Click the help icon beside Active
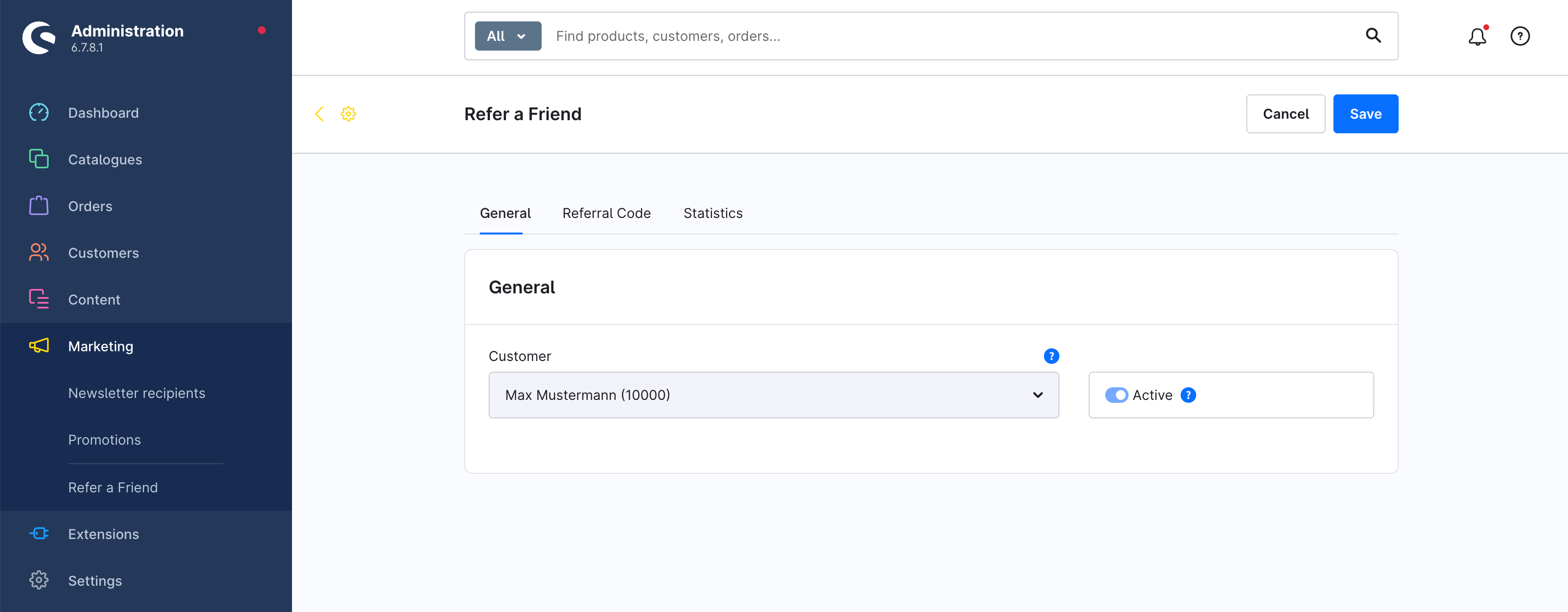This screenshot has width=1568, height=612. 1188,395
